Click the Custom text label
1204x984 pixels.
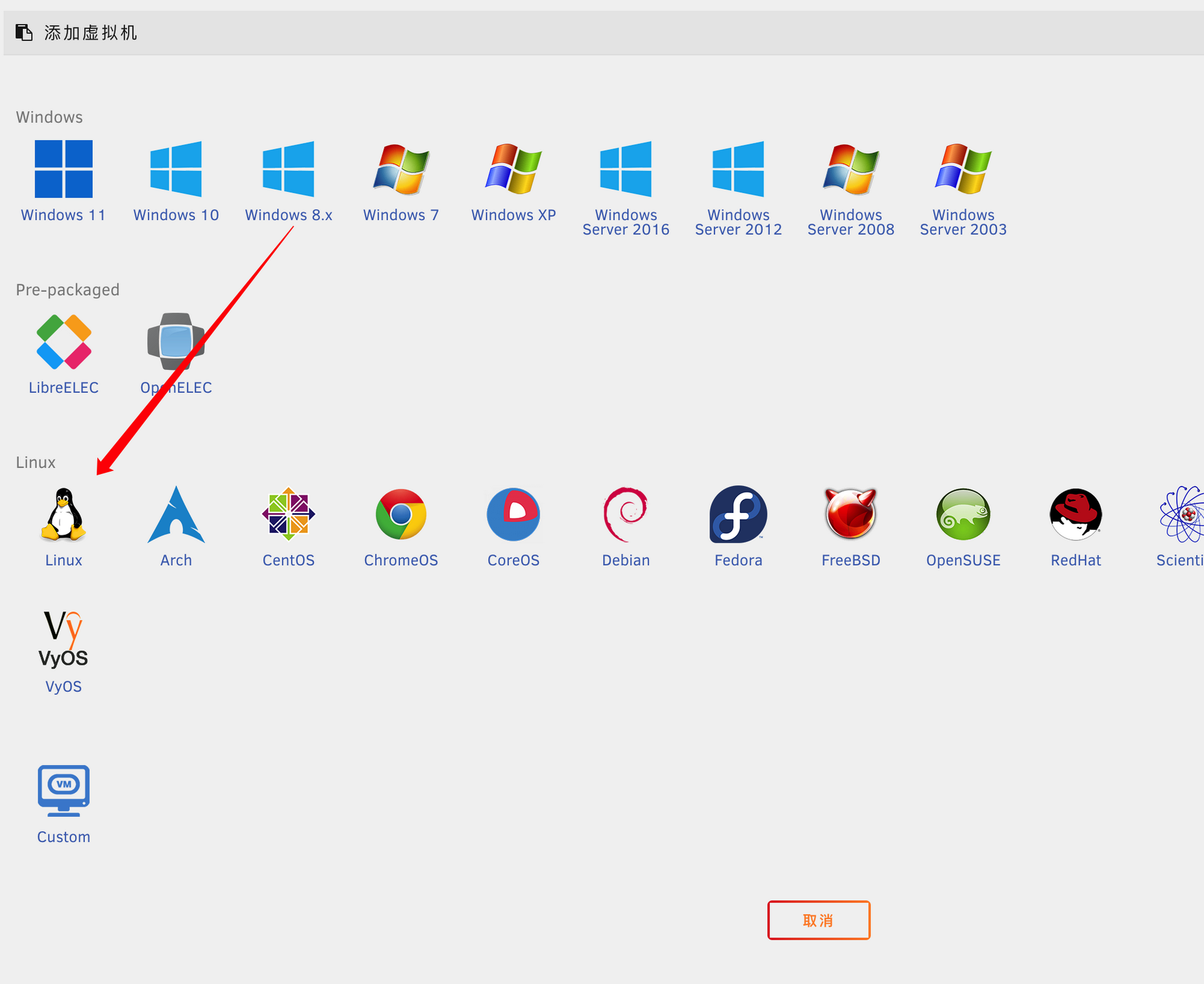pyautogui.click(x=63, y=837)
